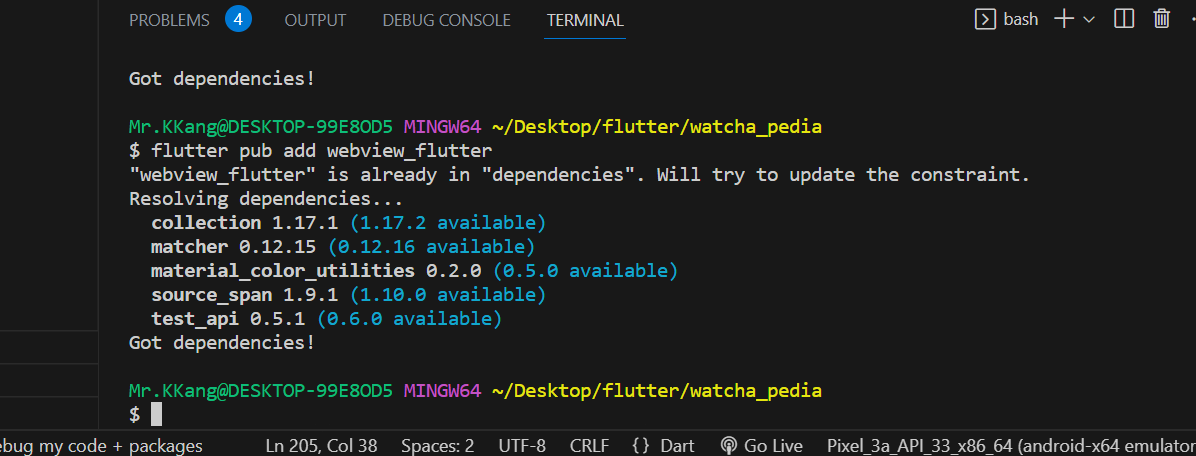
Task: Open the OUTPUT tab
Action: (x=315, y=21)
